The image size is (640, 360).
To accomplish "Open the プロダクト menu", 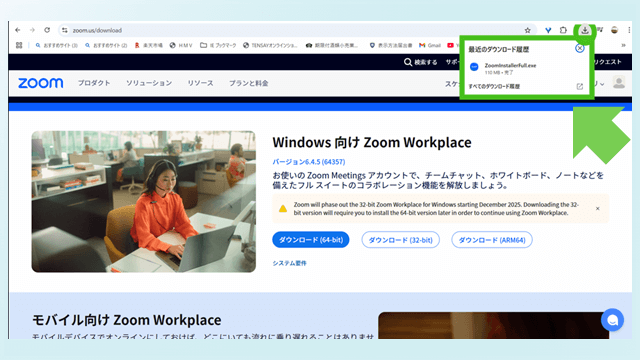I will click(x=94, y=83).
